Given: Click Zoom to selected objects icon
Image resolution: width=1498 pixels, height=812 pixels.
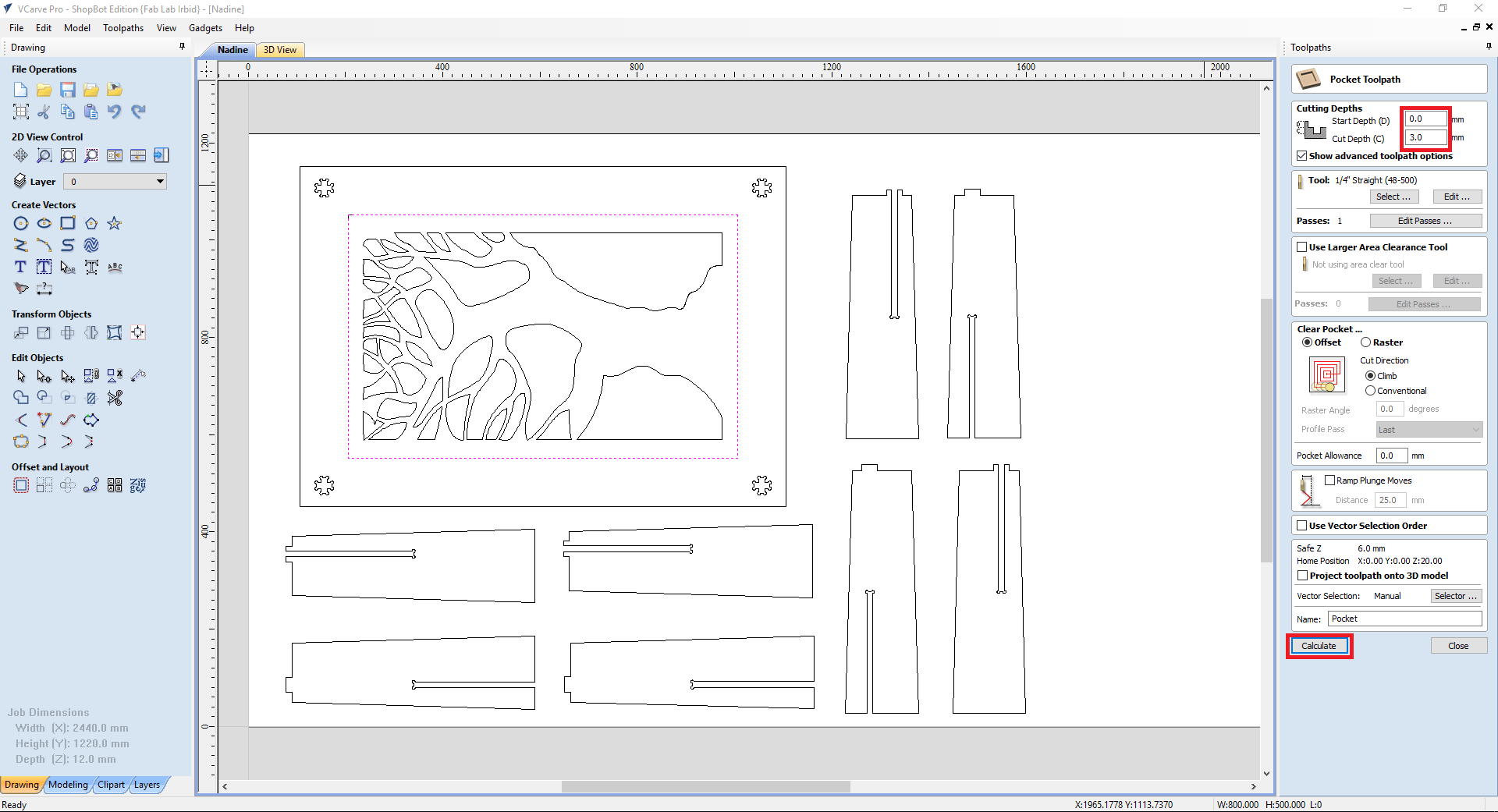Looking at the screenshot, I should point(91,155).
